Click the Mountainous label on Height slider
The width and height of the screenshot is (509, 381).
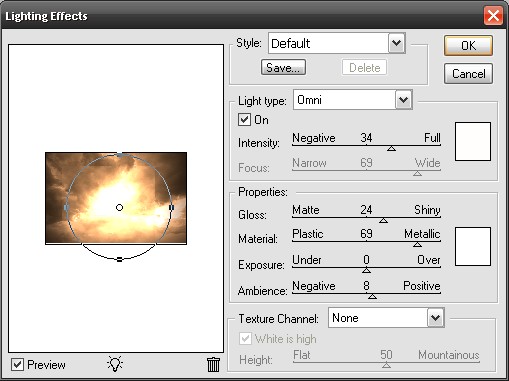point(449,355)
